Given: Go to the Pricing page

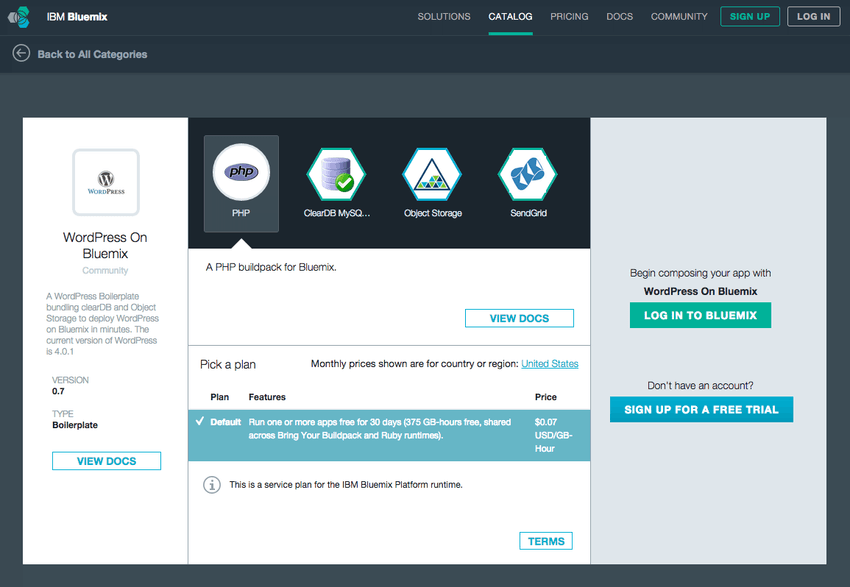Looking at the screenshot, I should pyautogui.click(x=569, y=17).
